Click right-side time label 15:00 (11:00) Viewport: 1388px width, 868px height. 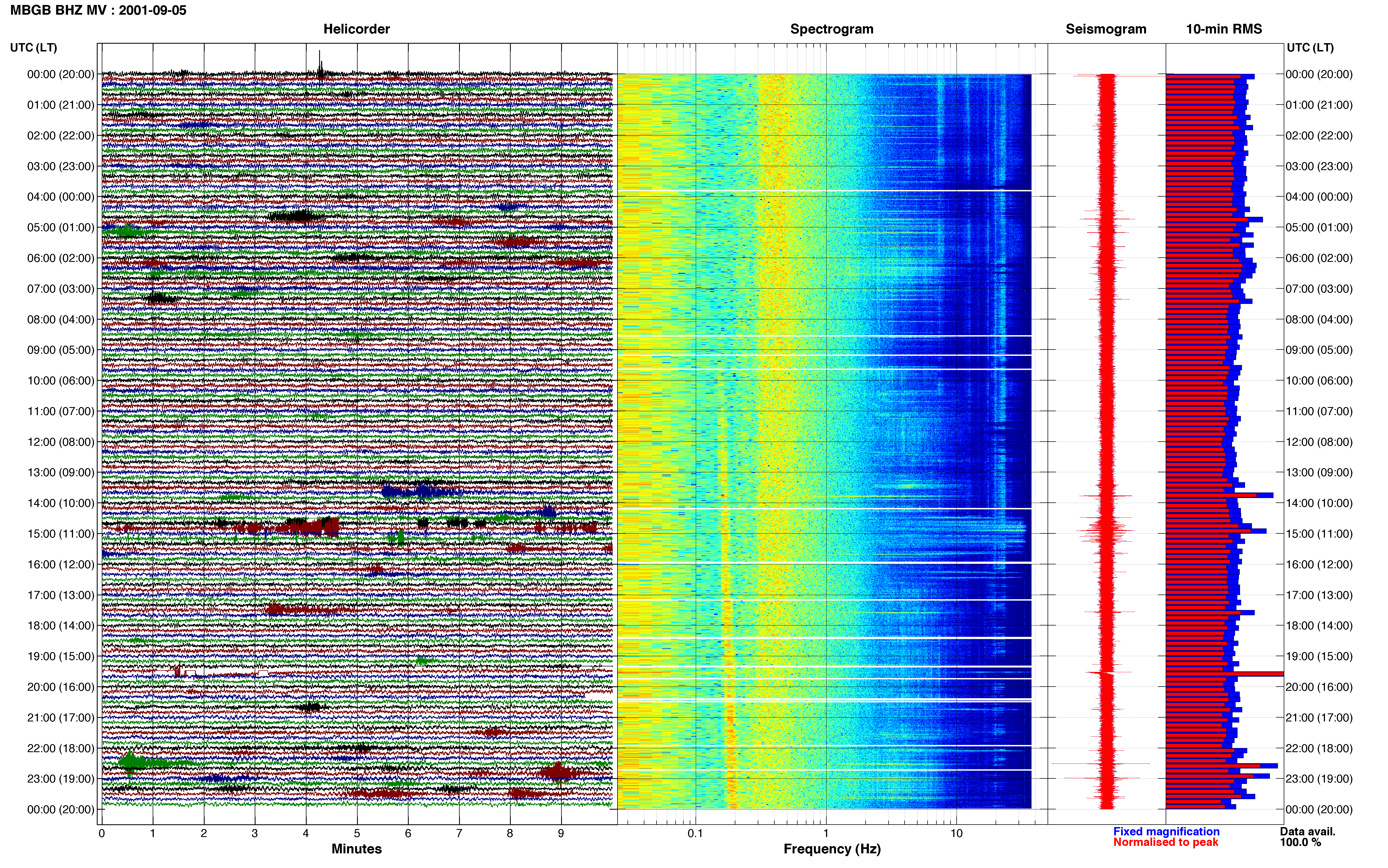pyautogui.click(x=1319, y=534)
